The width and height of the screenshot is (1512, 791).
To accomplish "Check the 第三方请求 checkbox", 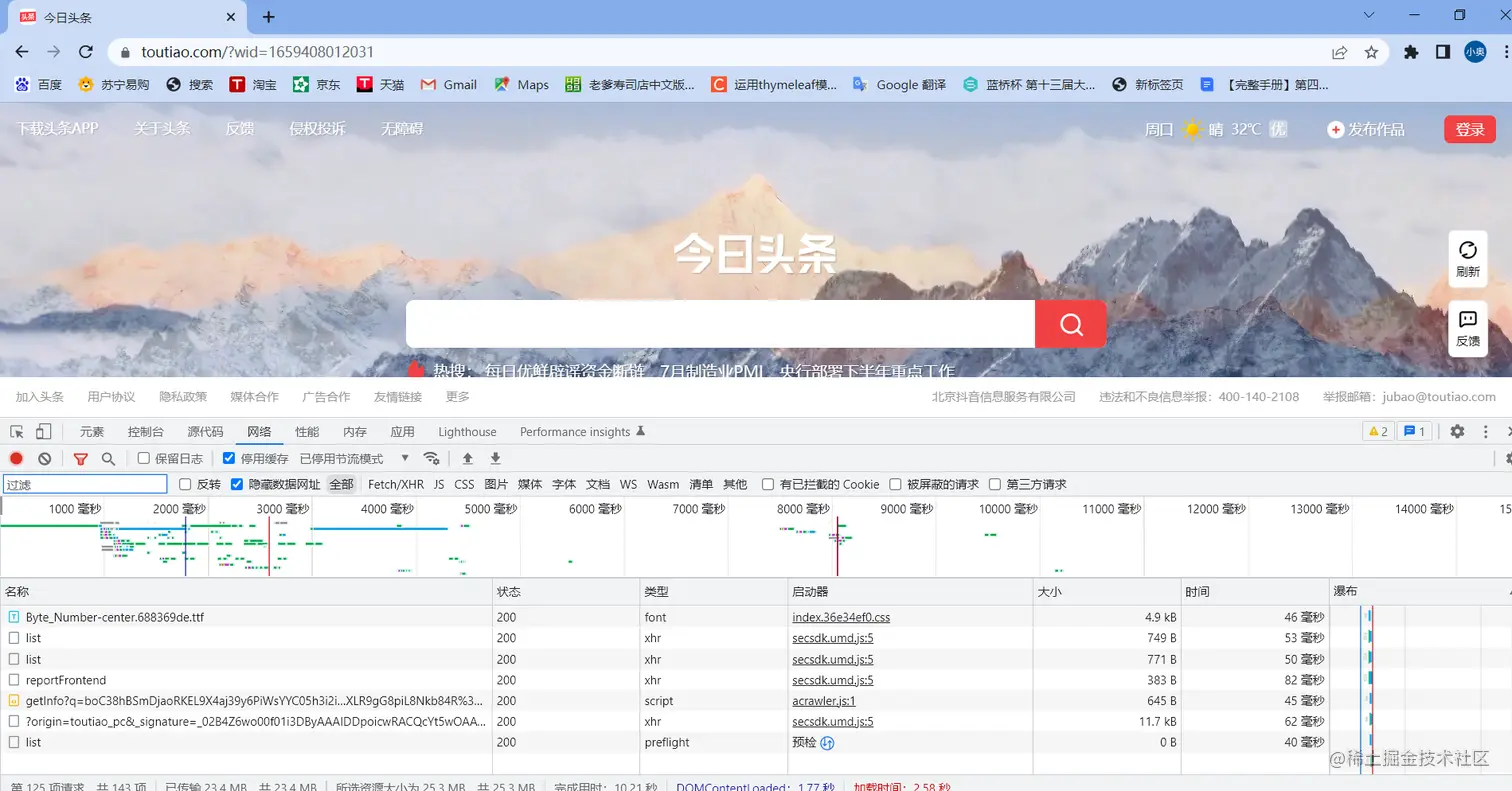I will [x=995, y=484].
